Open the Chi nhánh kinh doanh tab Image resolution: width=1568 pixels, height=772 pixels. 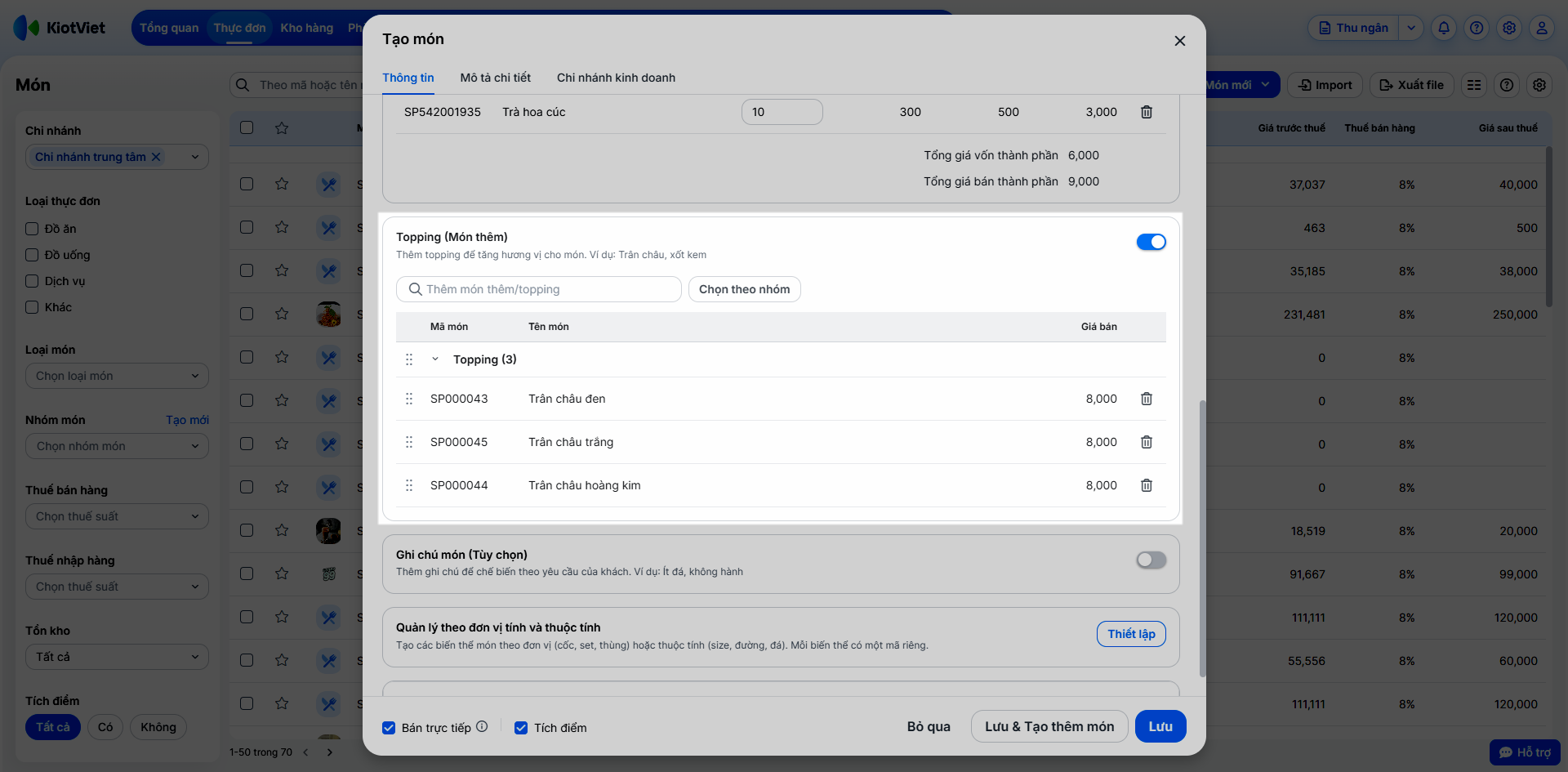pos(616,78)
